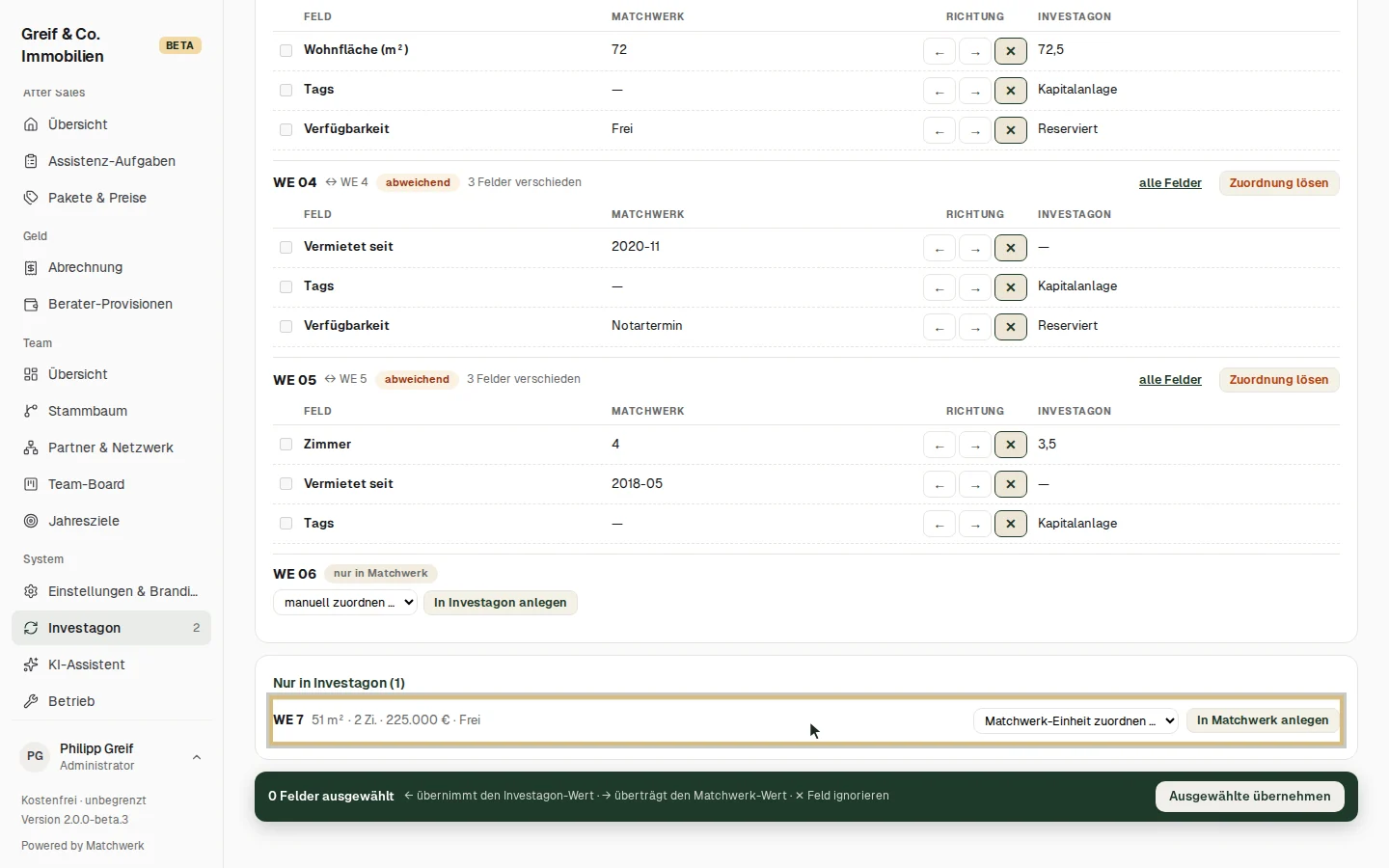Click Zuordnung lösen for WE 05

pyautogui.click(x=1279, y=380)
